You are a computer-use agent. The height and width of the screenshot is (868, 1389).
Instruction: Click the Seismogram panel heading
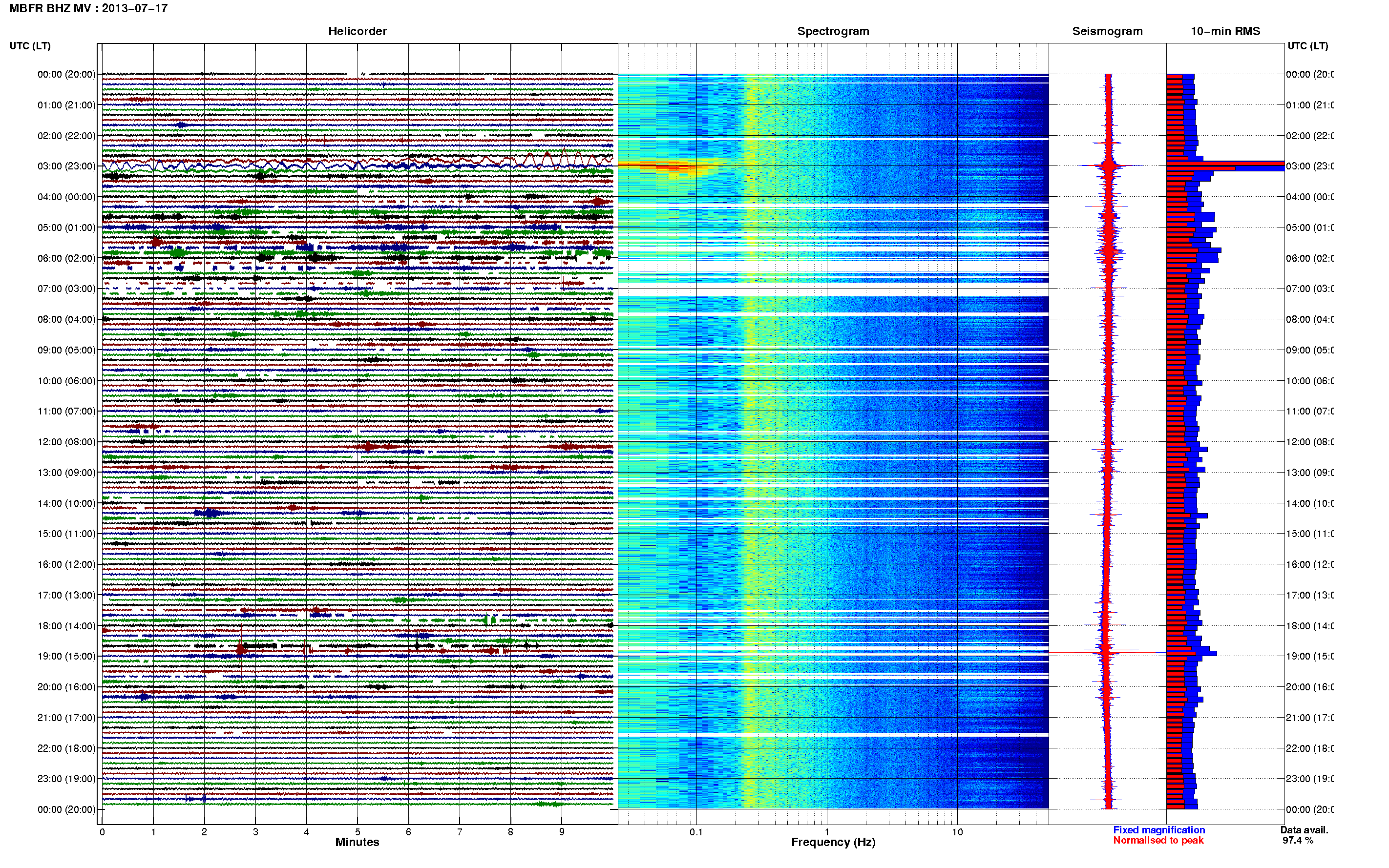tap(1107, 32)
